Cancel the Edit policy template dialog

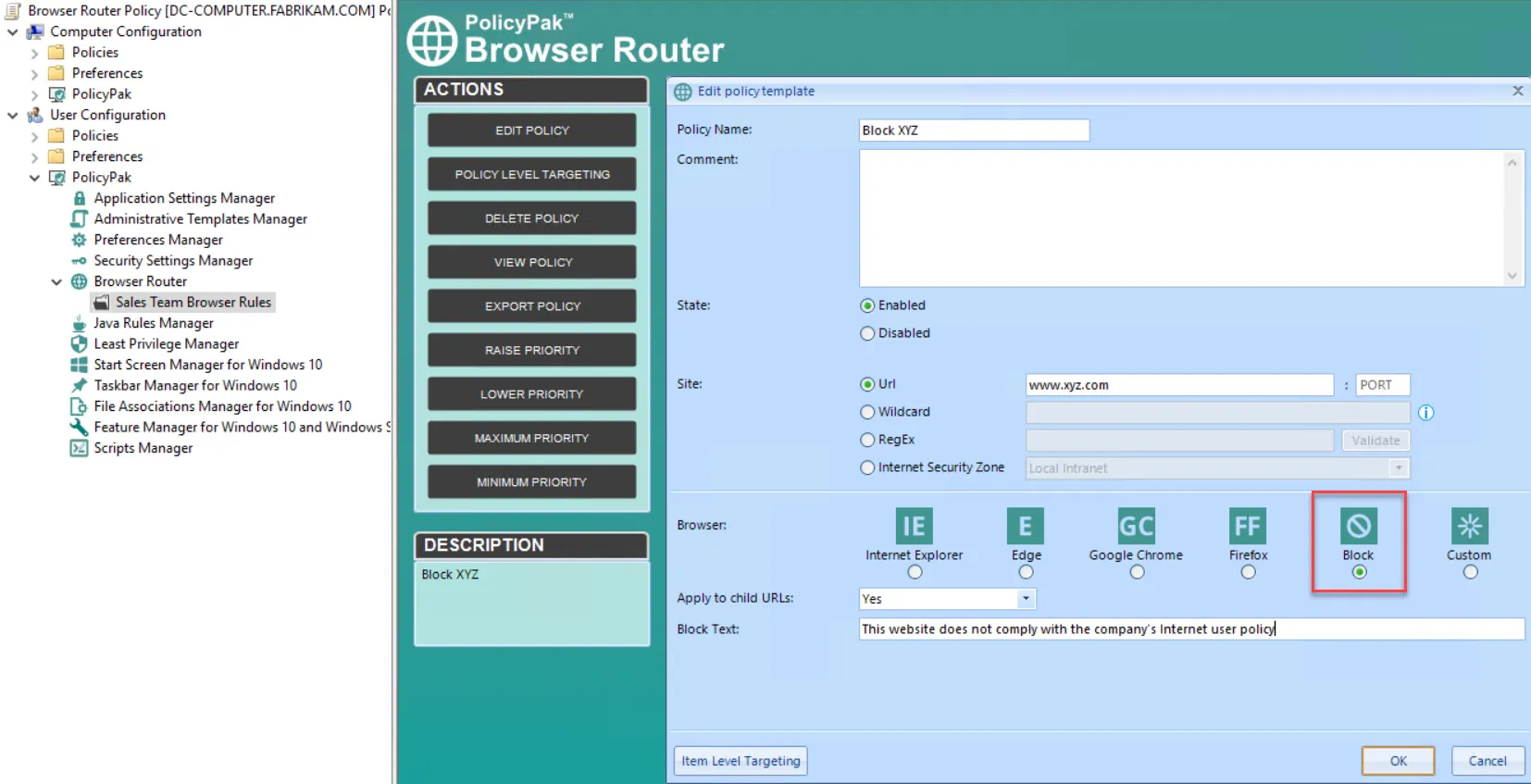click(x=1487, y=761)
